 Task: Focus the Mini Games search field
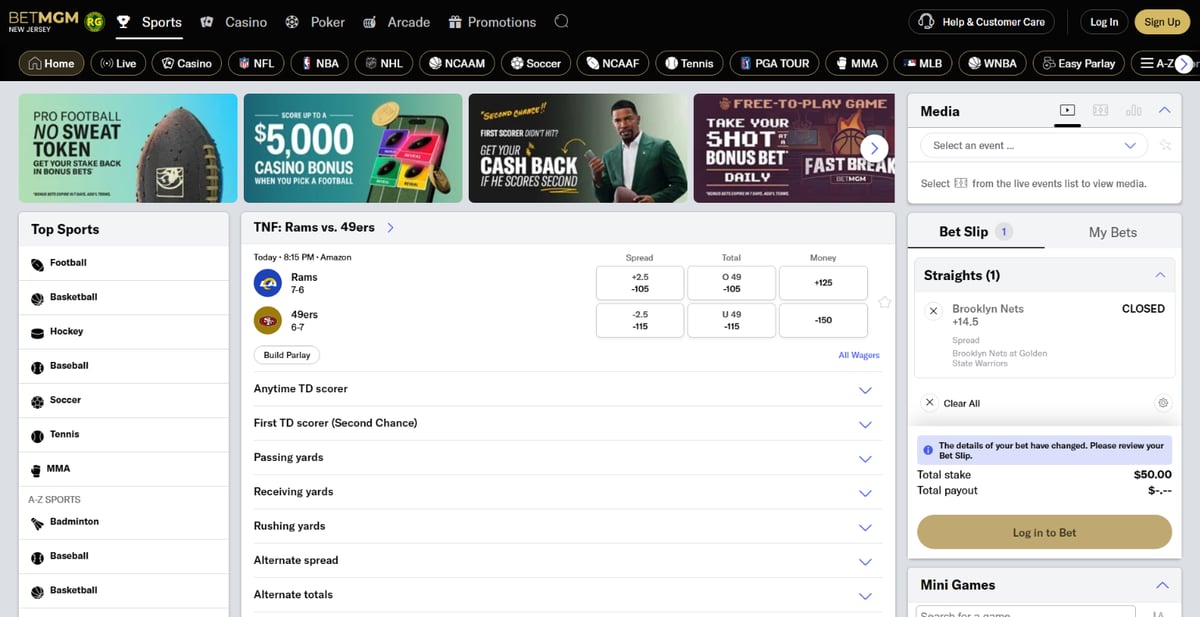click(1026, 612)
